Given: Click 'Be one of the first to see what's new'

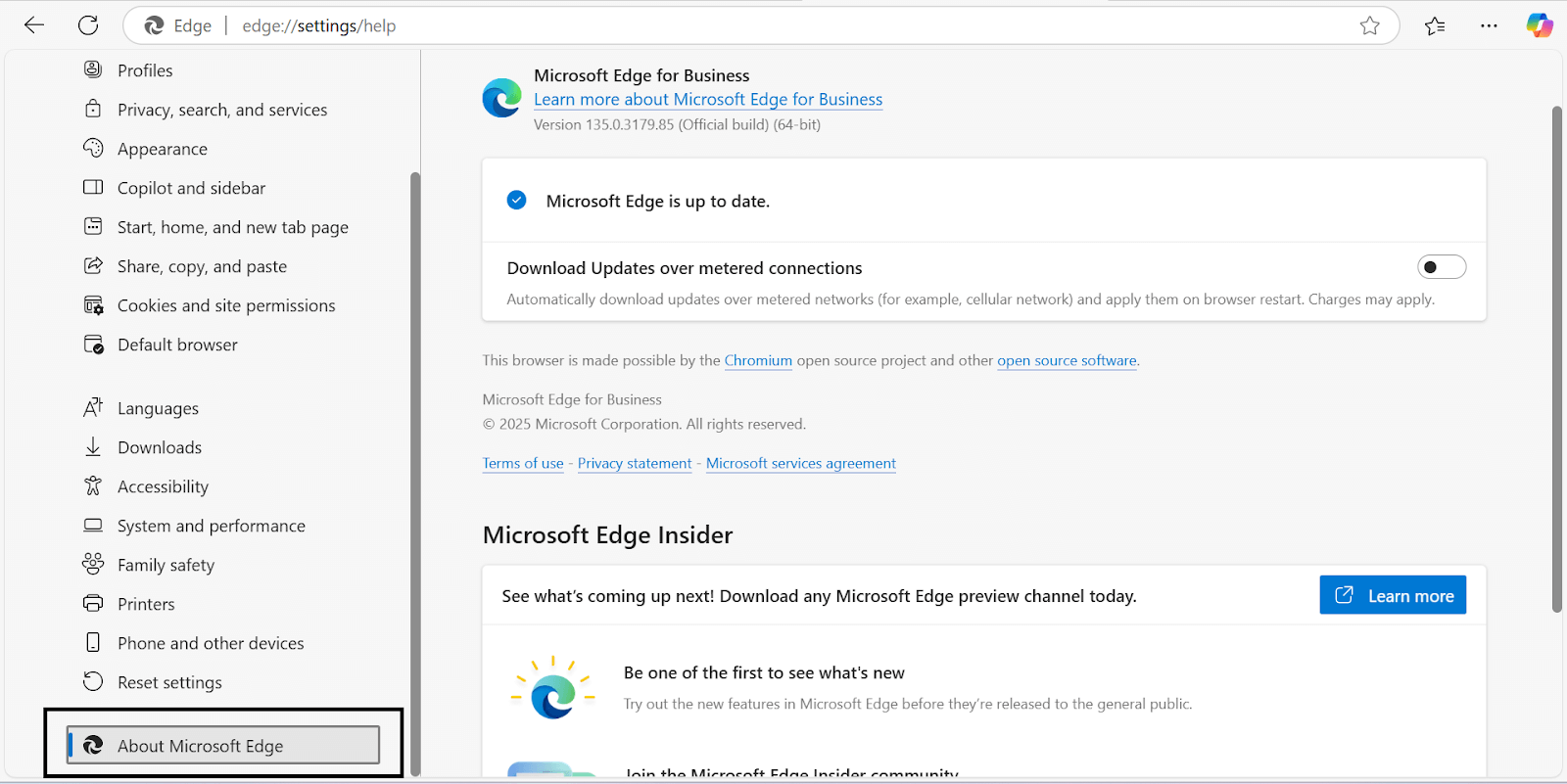Looking at the screenshot, I should [x=764, y=672].
